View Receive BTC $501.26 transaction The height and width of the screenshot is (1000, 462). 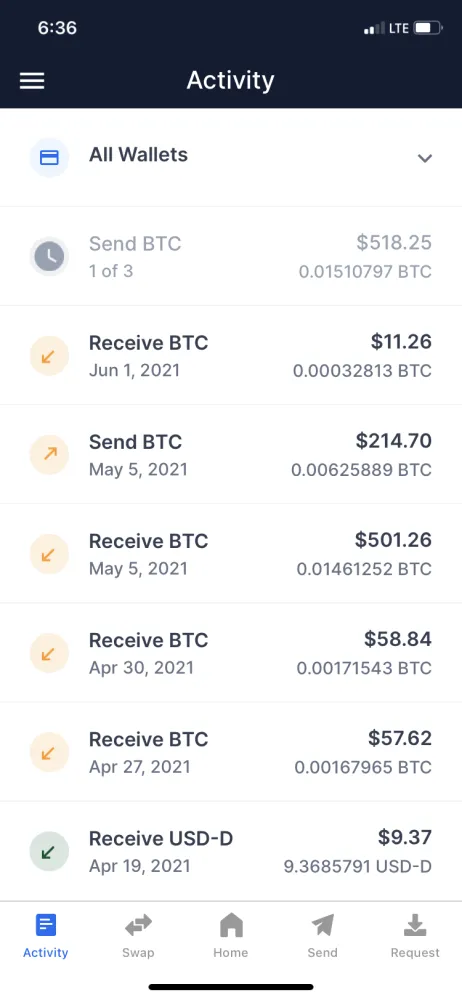tap(231, 554)
